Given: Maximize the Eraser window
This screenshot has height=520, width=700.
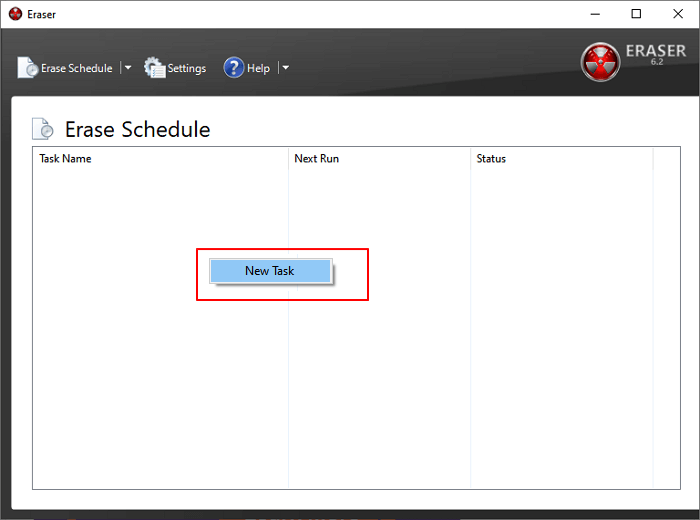Looking at the screenshot, I should pos(636,14).
